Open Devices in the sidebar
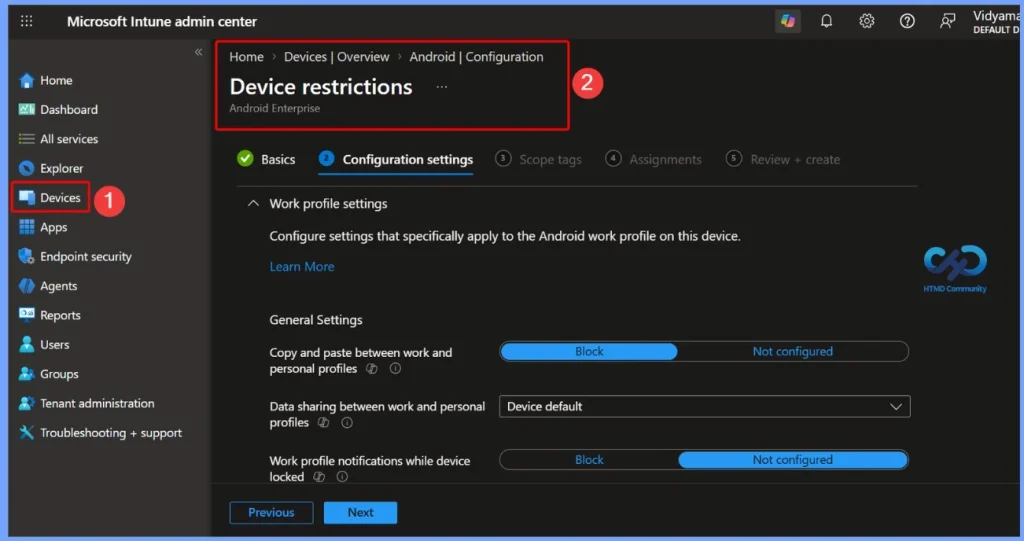Viewport: 1024px width, 541px height. point(60,197)
